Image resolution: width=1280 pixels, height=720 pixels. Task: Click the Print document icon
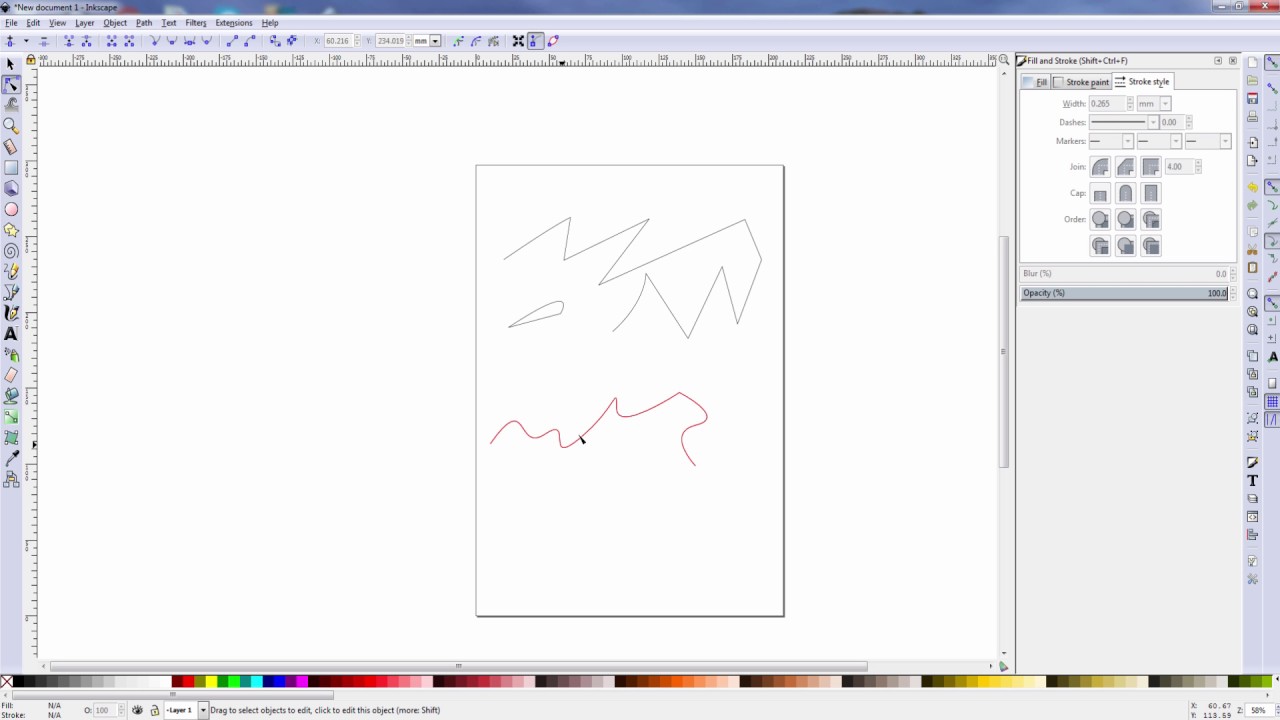[1253, 117]
